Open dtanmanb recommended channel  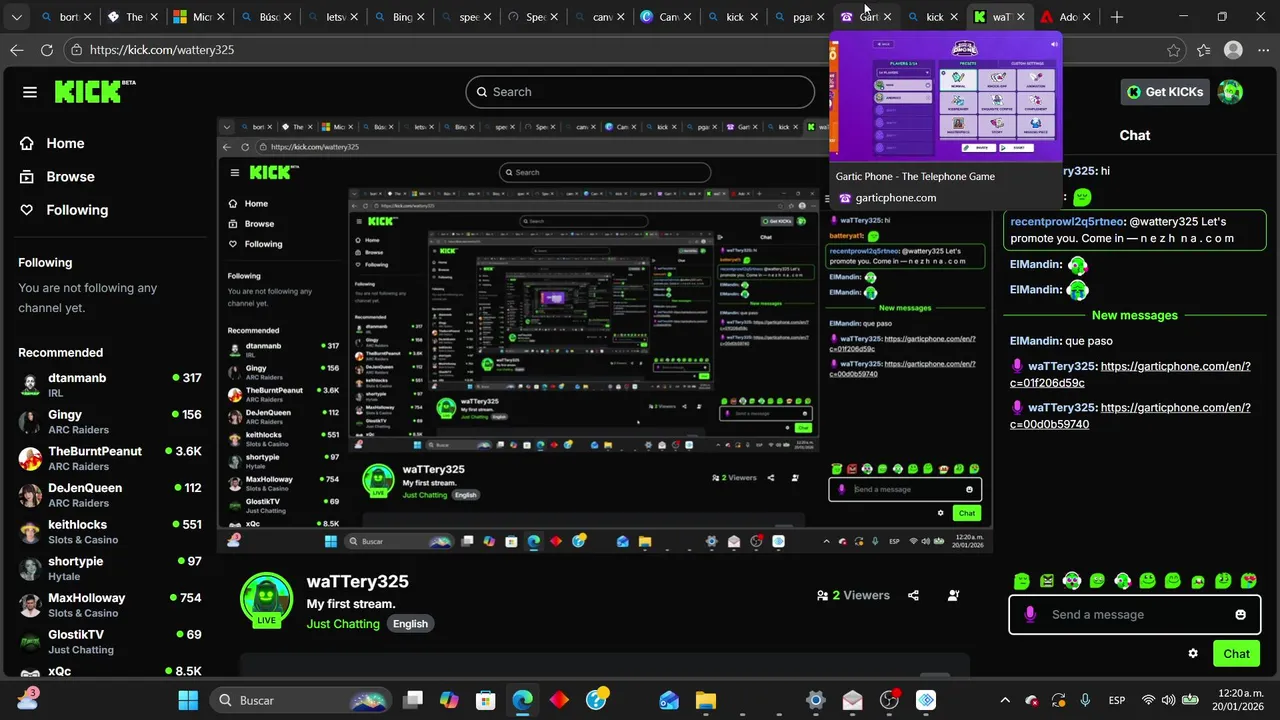[110, 385]
